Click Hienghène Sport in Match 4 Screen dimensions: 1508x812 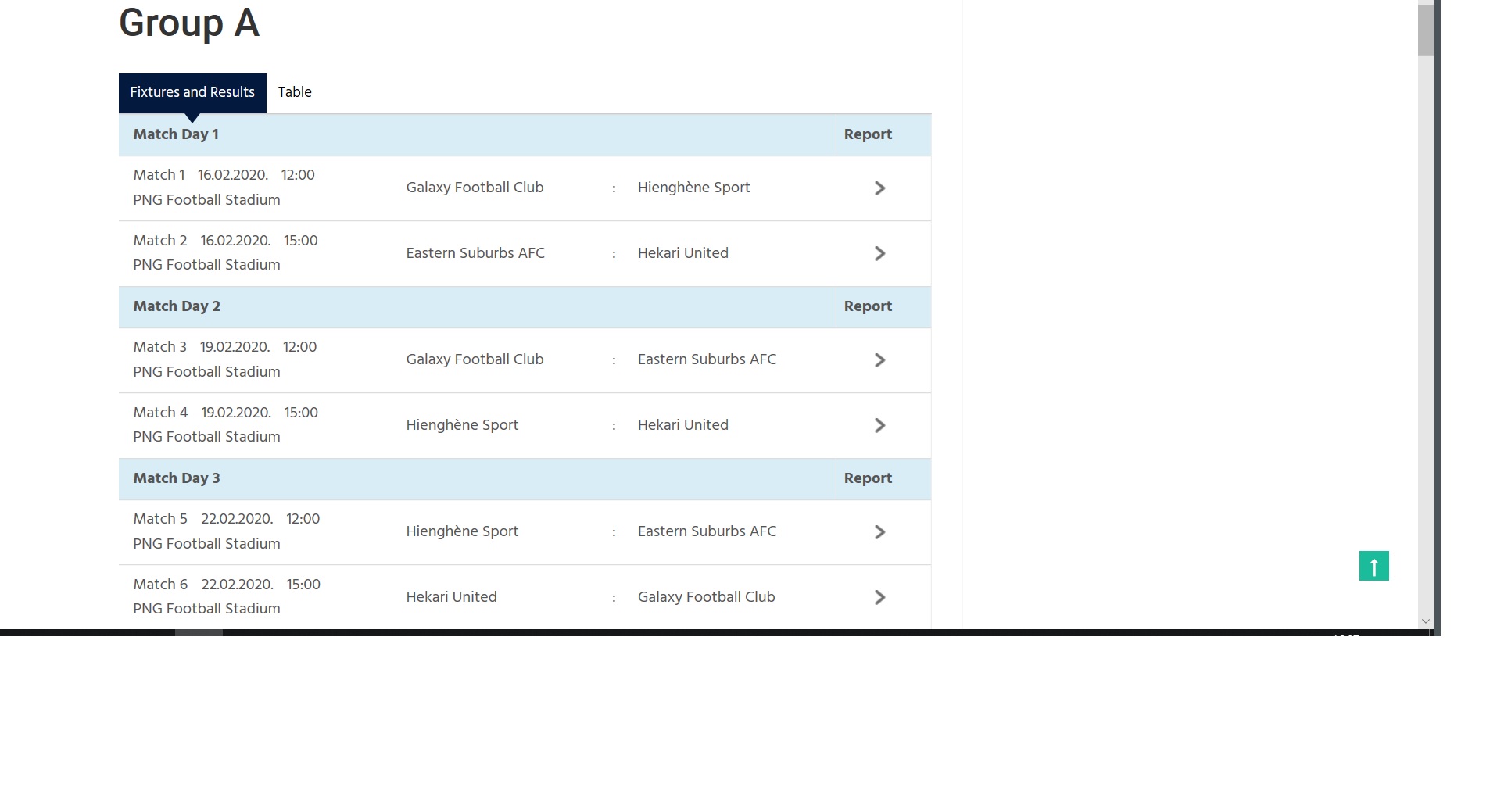tap(462, 425)
